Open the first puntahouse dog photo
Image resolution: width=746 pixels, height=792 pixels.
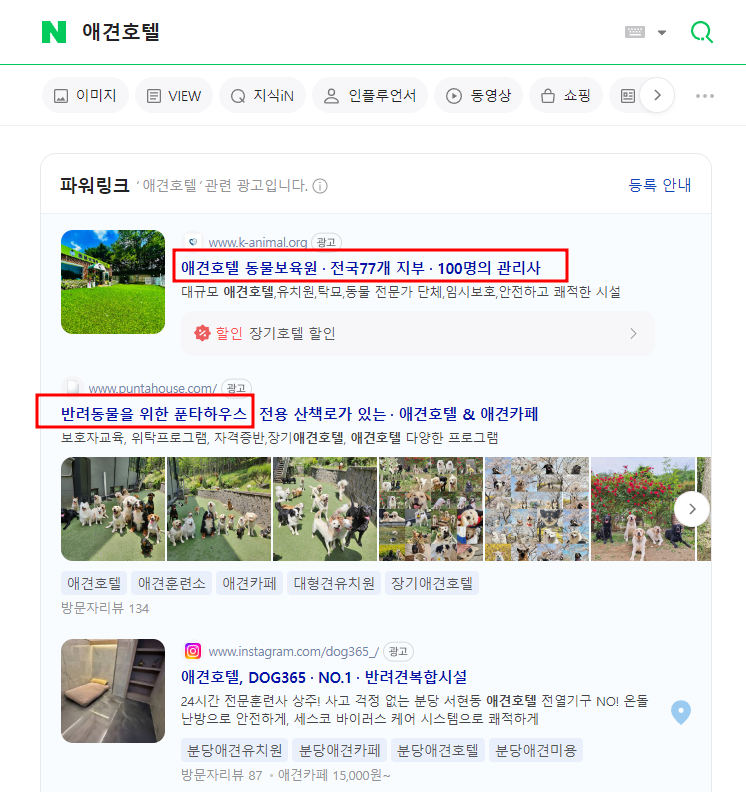pos(113,509)
